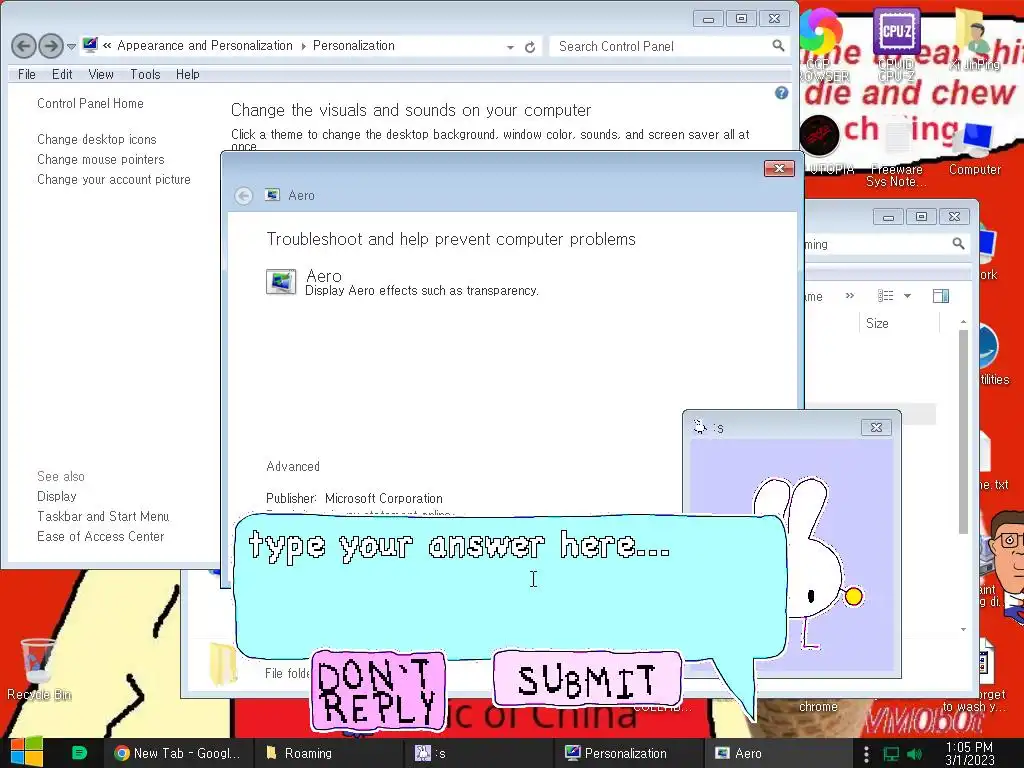Open the CPUID CPU-Z desktop icon
This screenshot has width=1024, height=768.
pyautogui.click(x=896, y=46)
